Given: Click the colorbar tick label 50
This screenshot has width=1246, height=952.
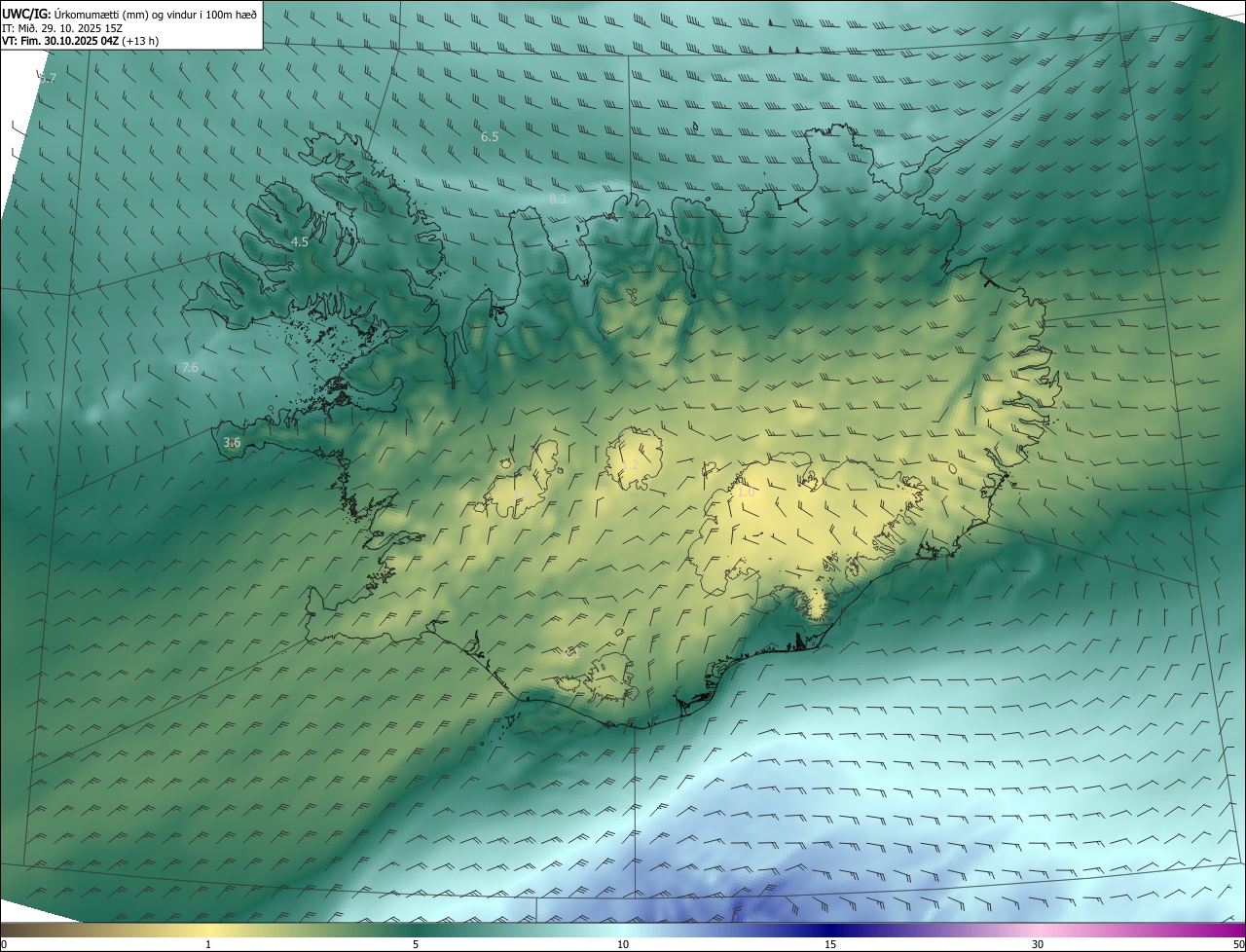Looking at the screenshot, I should click(x=1239, y=944).
